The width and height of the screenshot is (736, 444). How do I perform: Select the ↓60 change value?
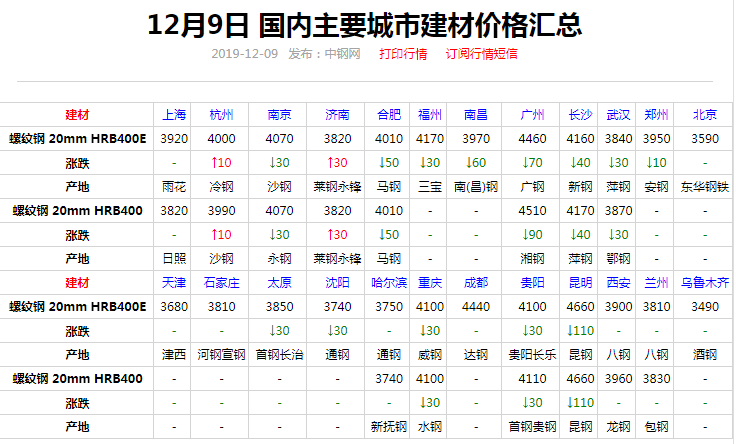tap(475, 163)
